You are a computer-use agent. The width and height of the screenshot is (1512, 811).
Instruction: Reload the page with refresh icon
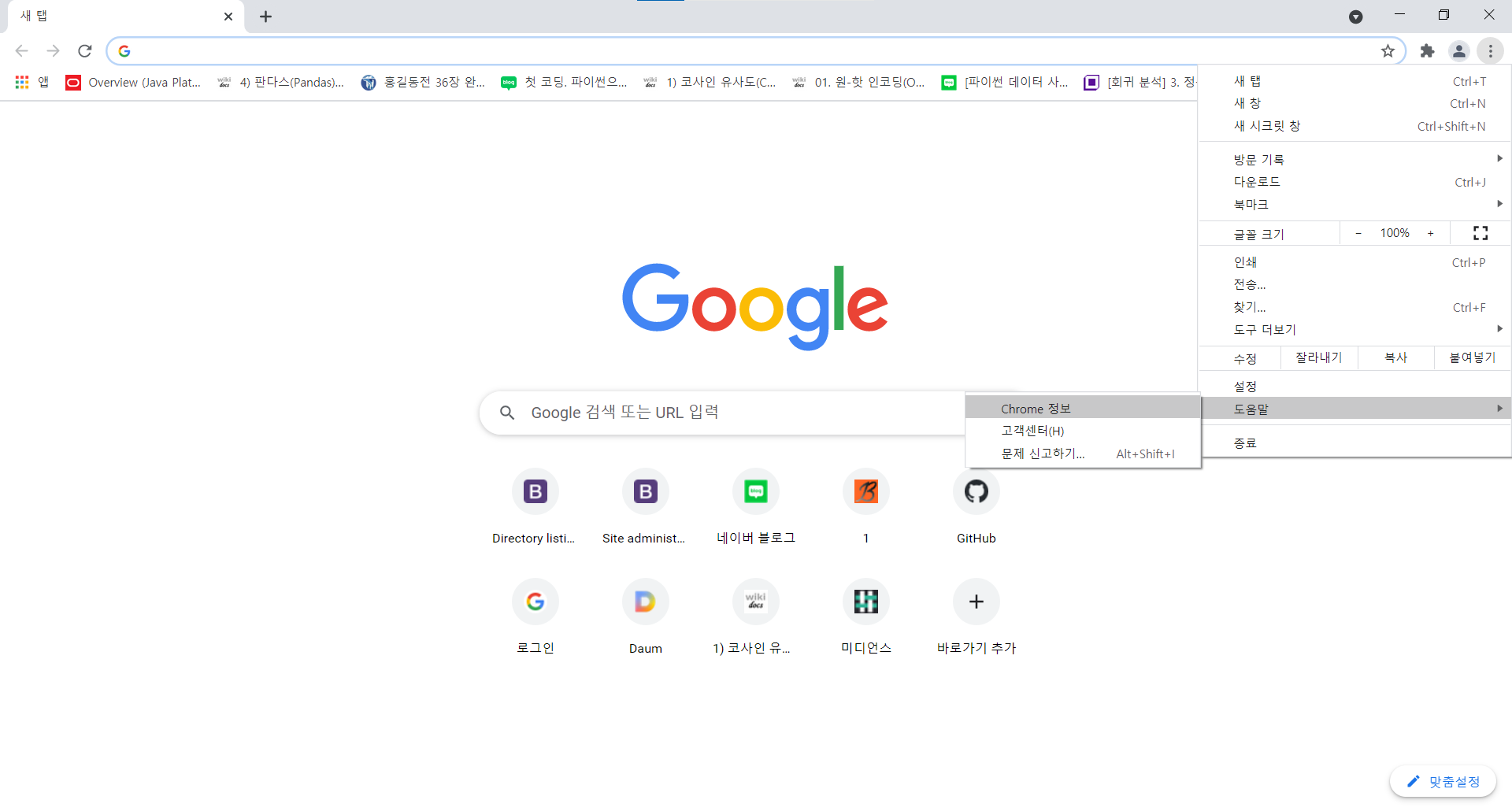click(85, 51)
